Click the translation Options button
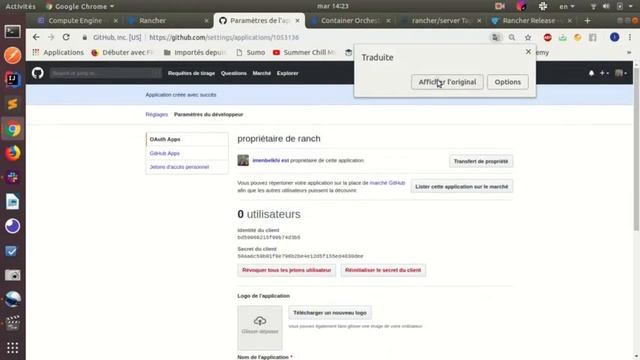 point(508,82)
